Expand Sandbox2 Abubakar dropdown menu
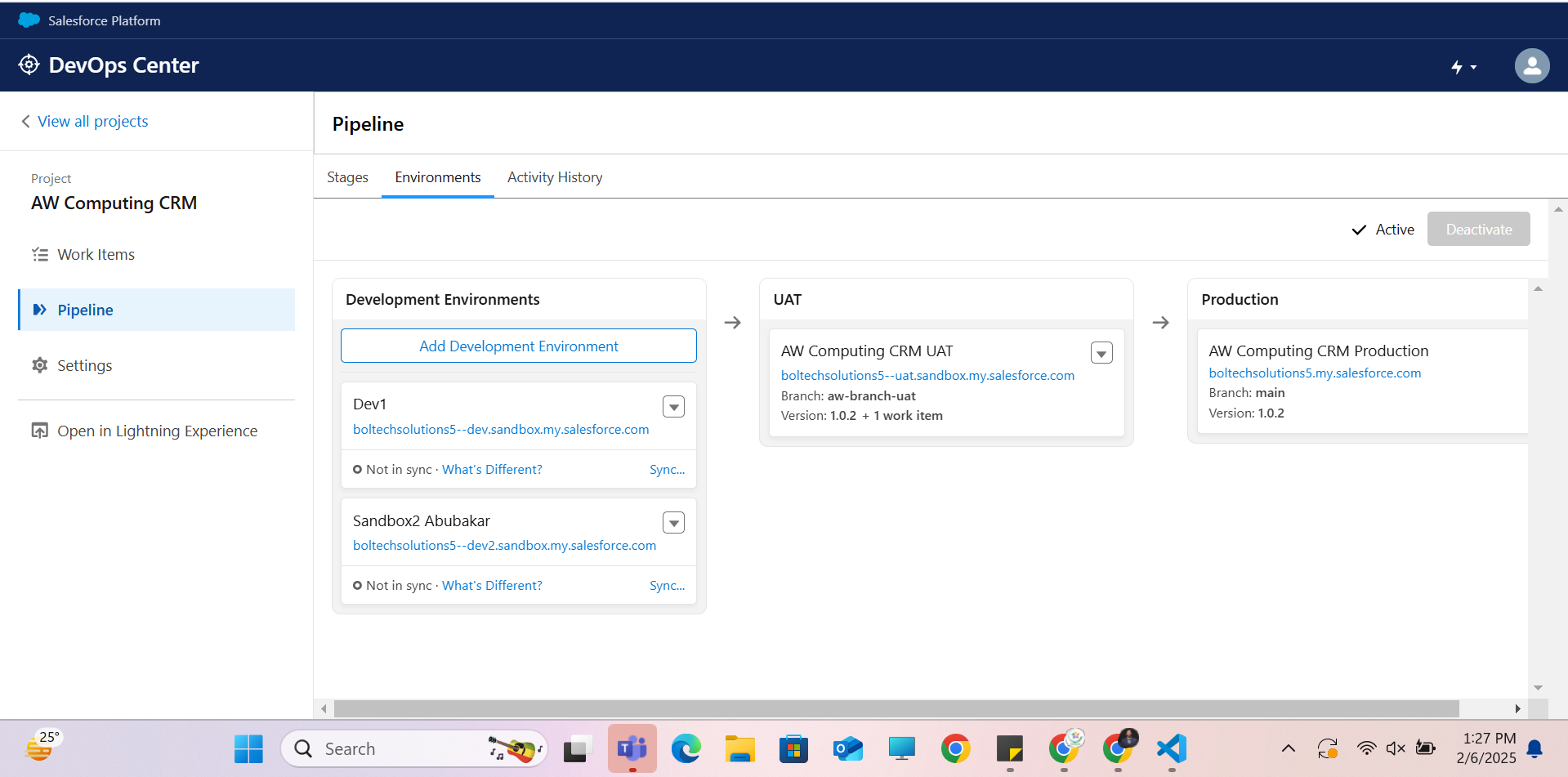 coord(673,522)
